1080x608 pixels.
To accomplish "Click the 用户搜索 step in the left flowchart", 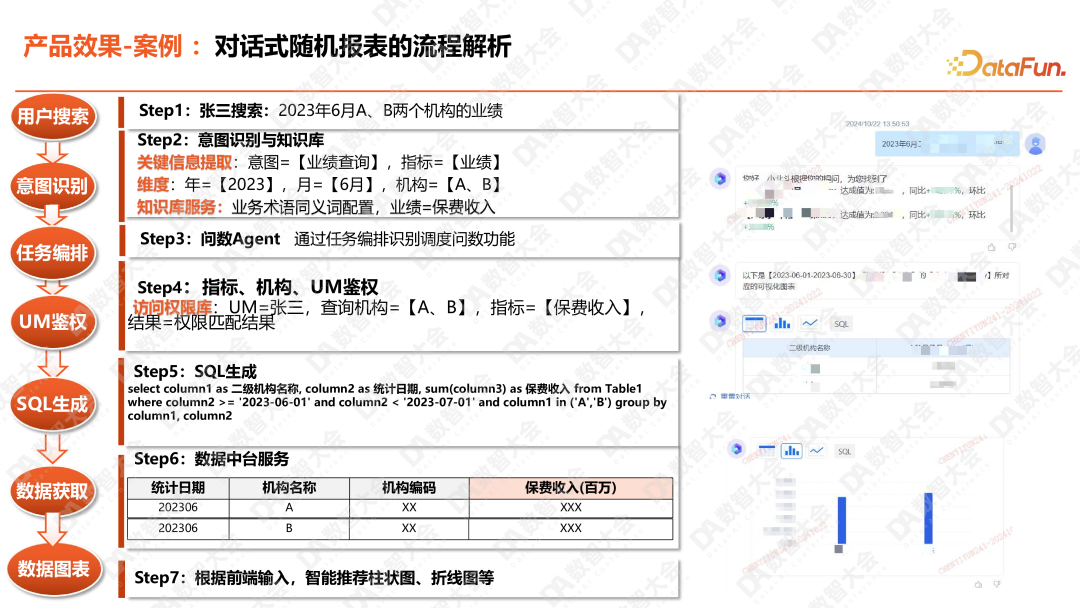I will pyautogui.click(x=55, y=116).
